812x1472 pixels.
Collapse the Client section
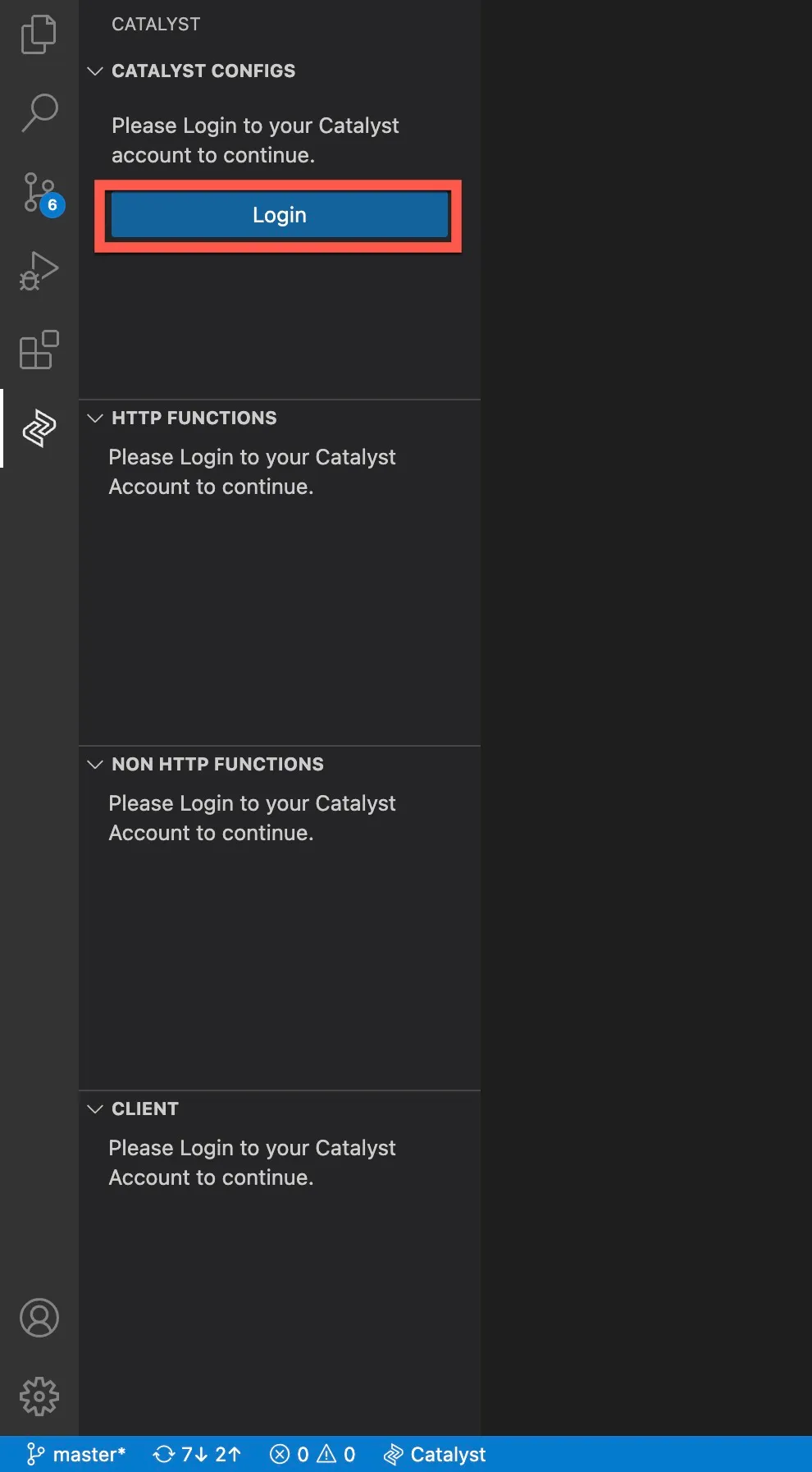coord(95,1109)
